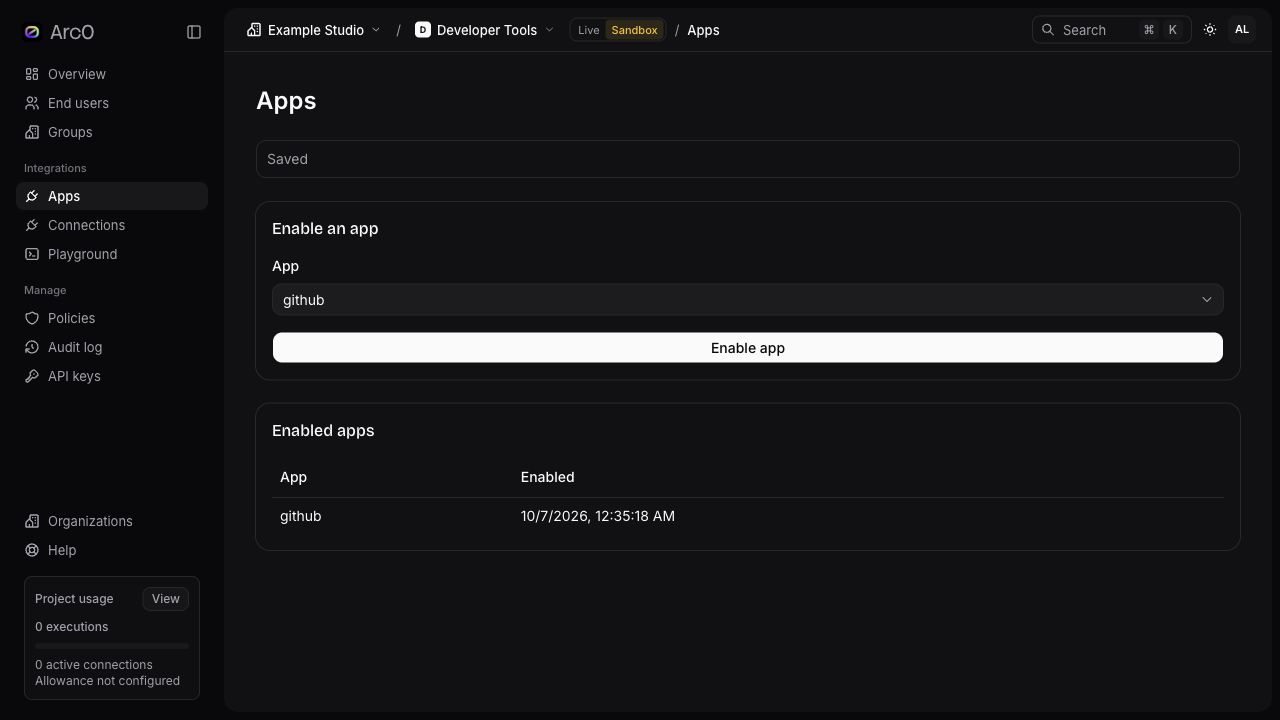Image resolution: width=1280 pixels, height=720 pixels.
Task: Go to Groups in sidebar
Action: (112, 132)
